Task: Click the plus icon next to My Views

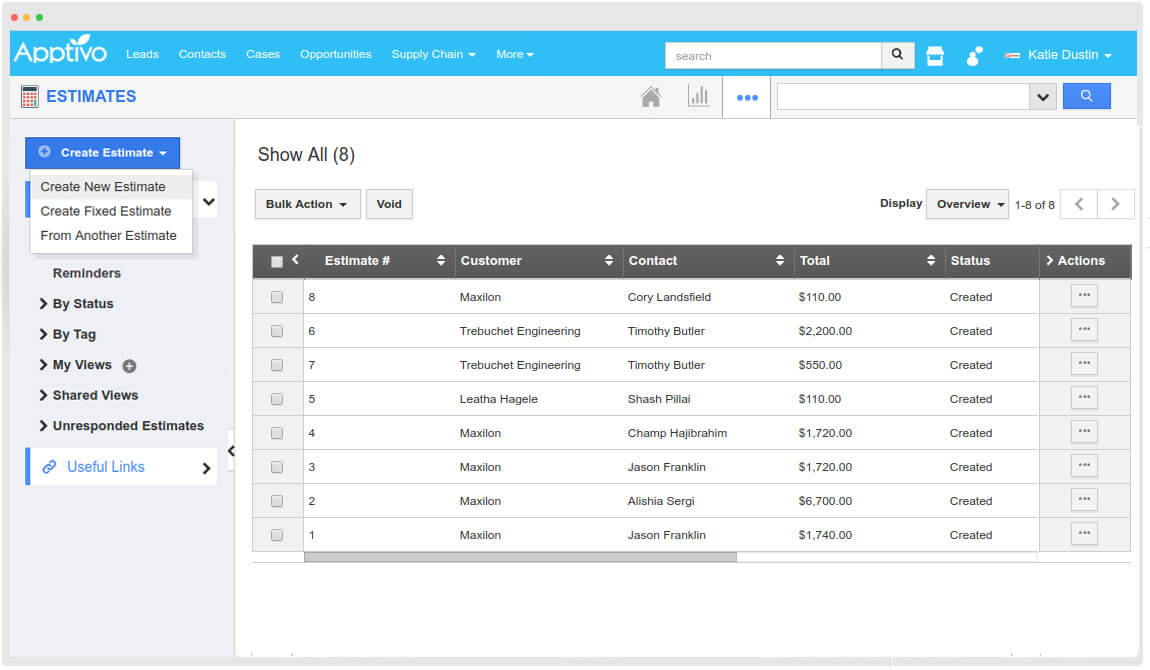Action: 128,365
